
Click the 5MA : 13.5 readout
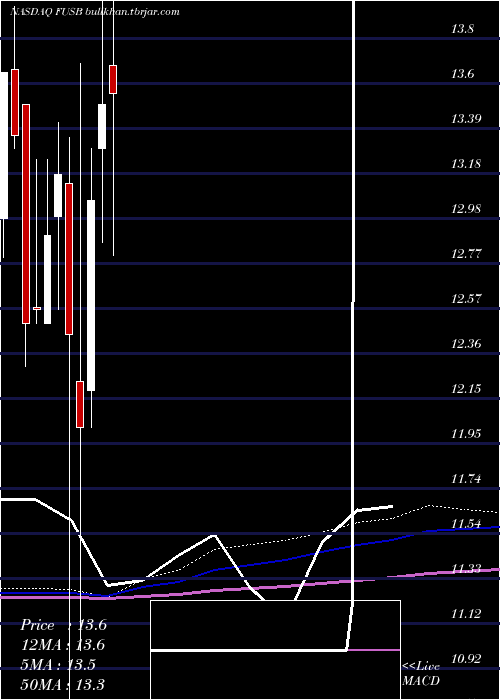point(58,665)
